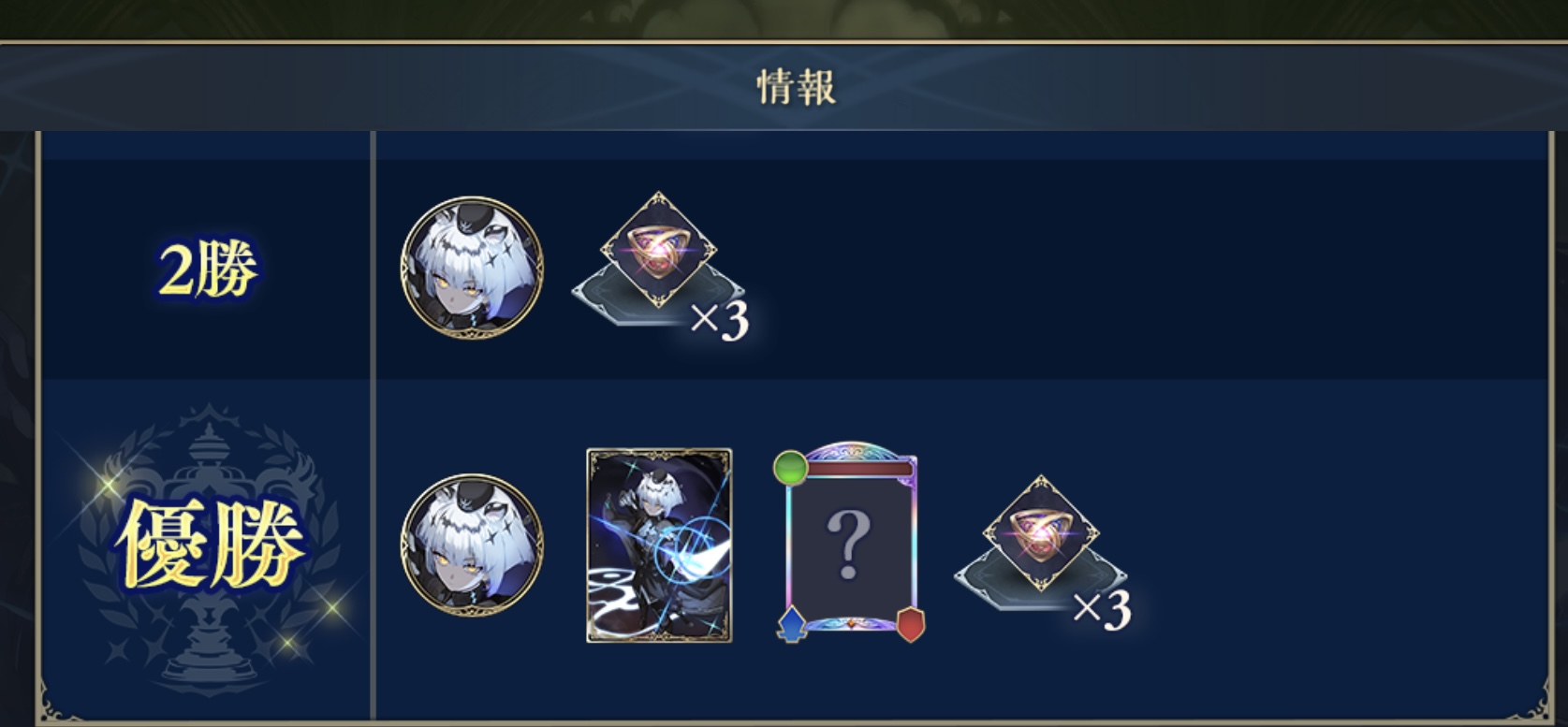Click the green cost orb on the mystery card
The height and width of the screenshot is (727, 1568).
click(791, 466)
